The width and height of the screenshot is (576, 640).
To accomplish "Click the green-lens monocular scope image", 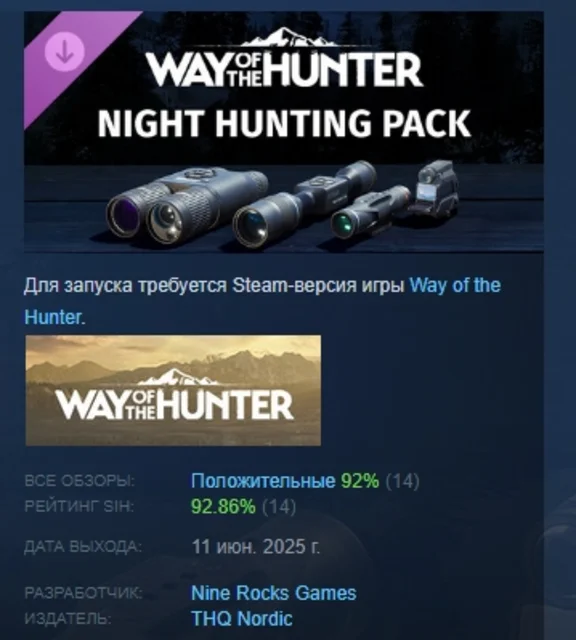I will point(369,212).
